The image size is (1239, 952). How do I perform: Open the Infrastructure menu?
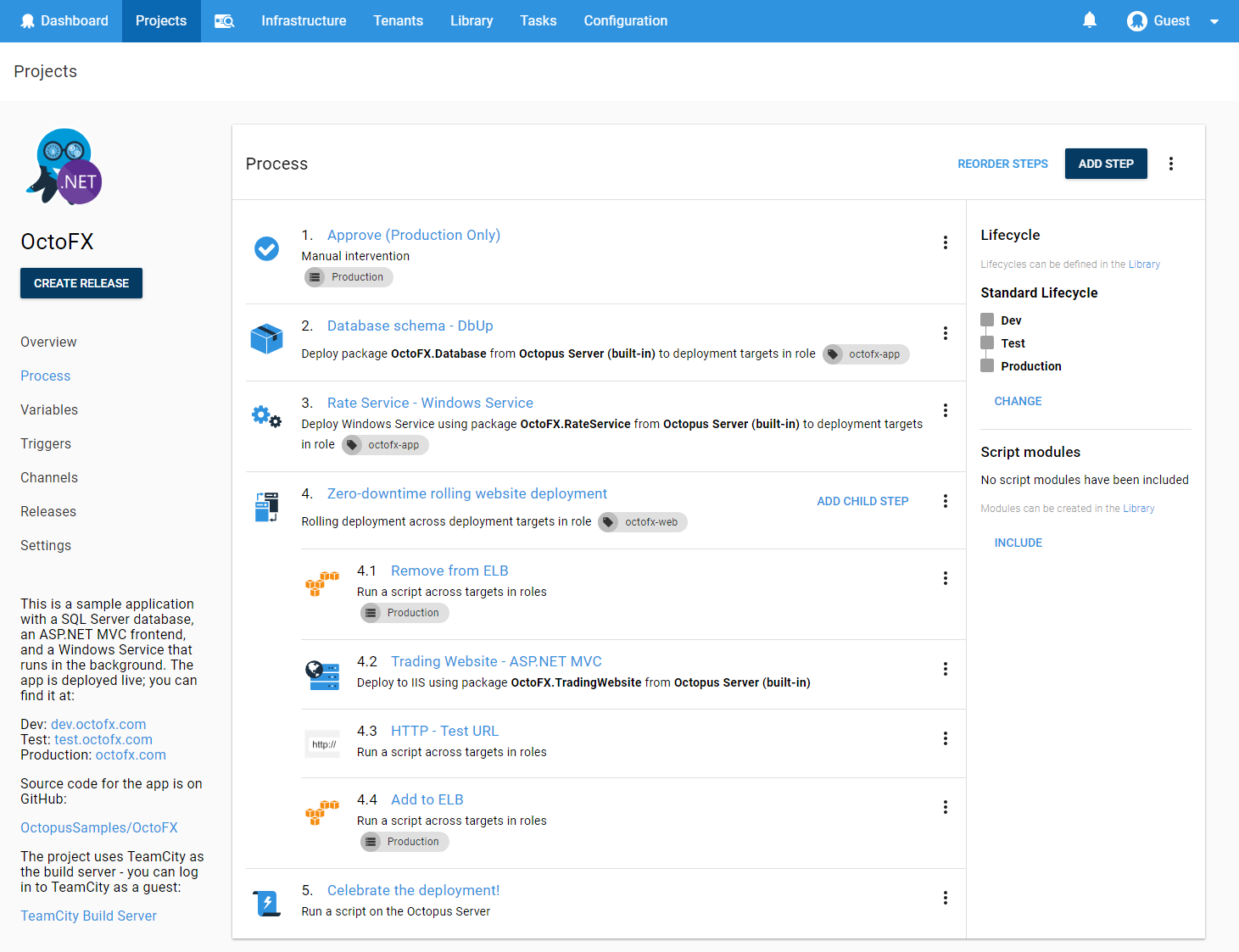pos(304,21)
